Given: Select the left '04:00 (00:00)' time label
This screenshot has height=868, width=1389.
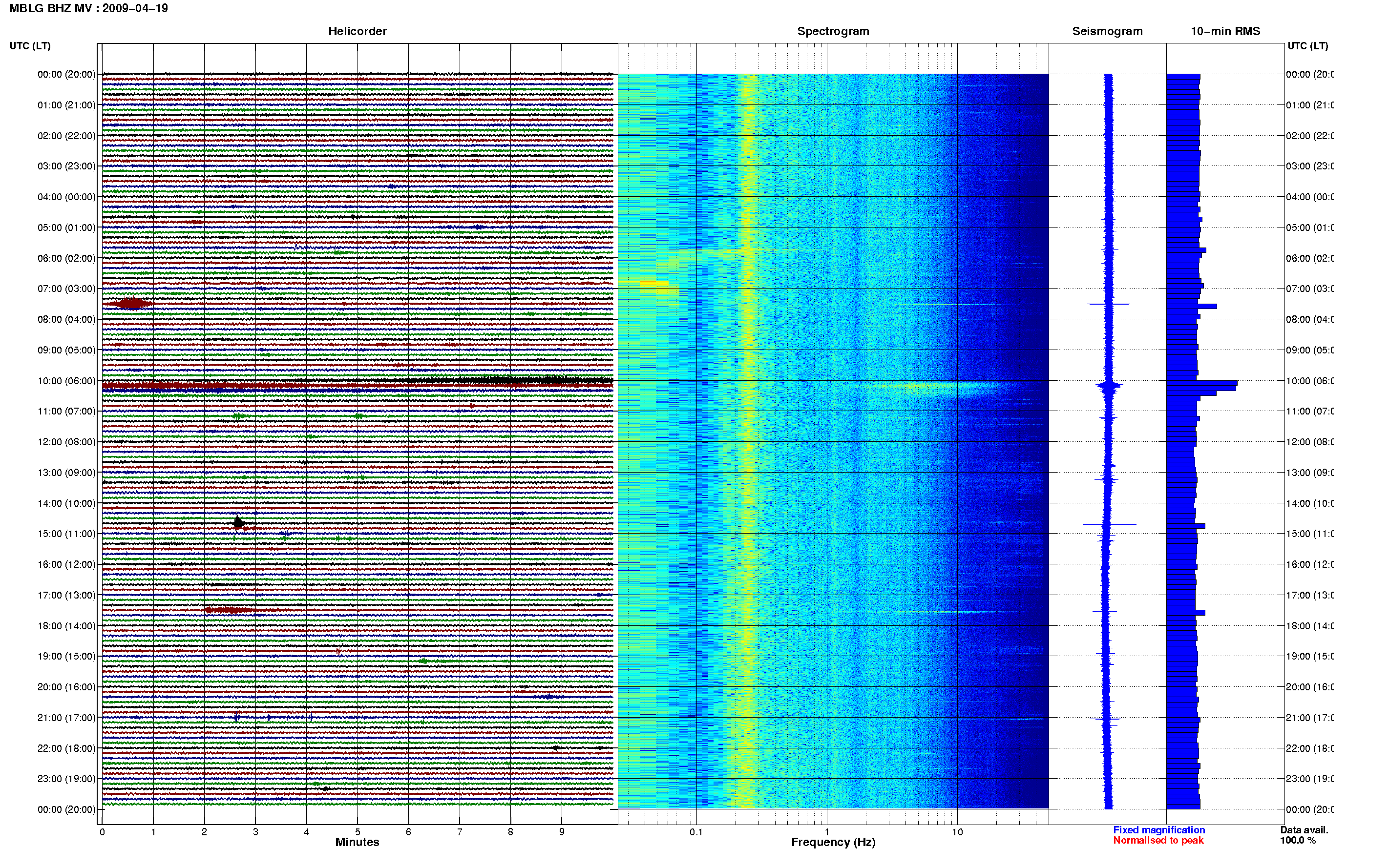Looking at the screenshot, I should [66, 197].
